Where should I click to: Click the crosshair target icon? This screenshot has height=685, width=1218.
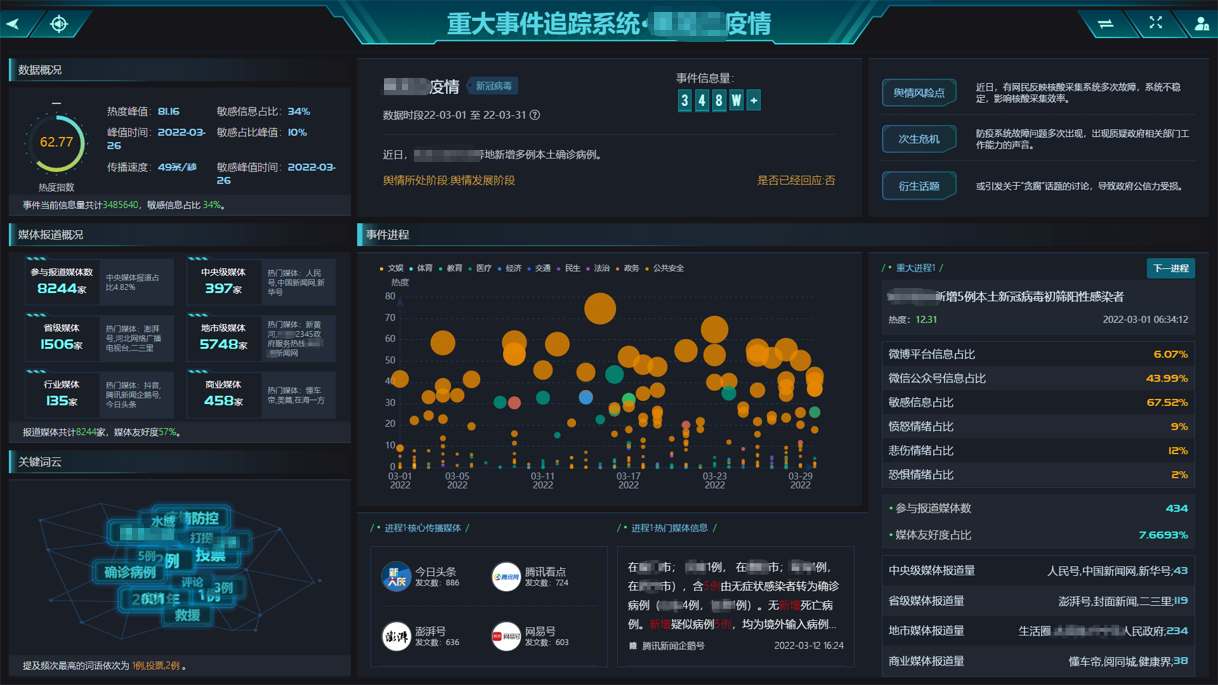pyautogui.click(x=59, y=24)
